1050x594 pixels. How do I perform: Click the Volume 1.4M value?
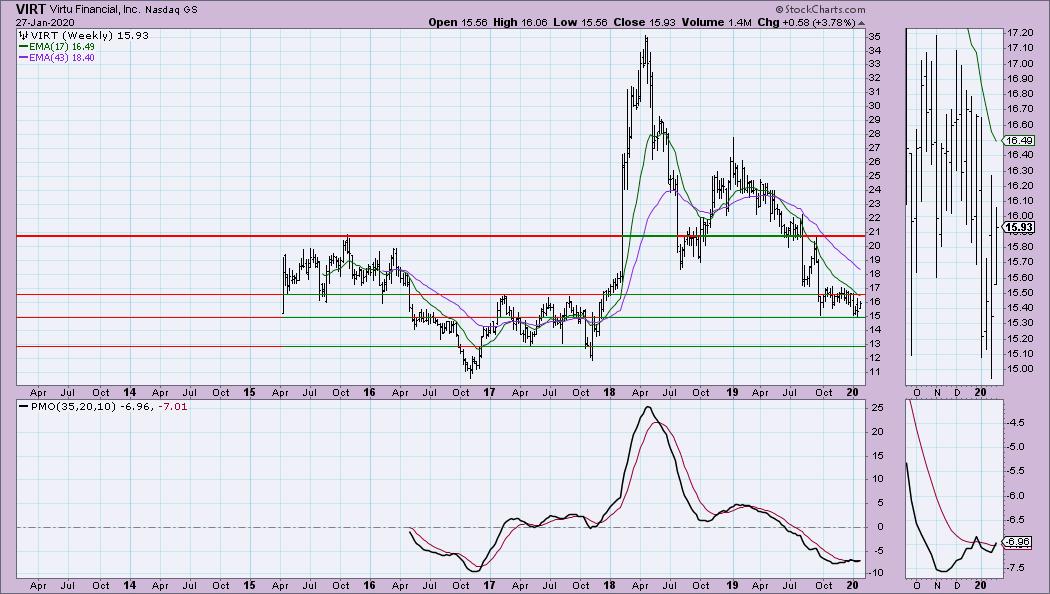(x=717, y=22)
